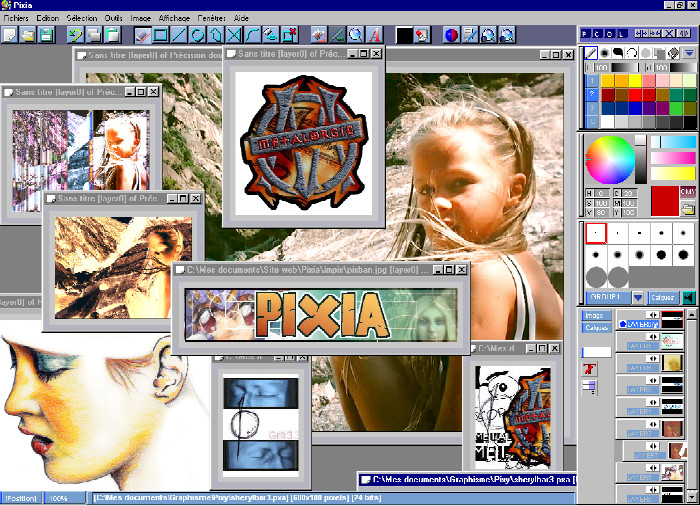Click the magnifier zoom tool
This screenshot has width=700, height=506.
(x=355, y=35)
